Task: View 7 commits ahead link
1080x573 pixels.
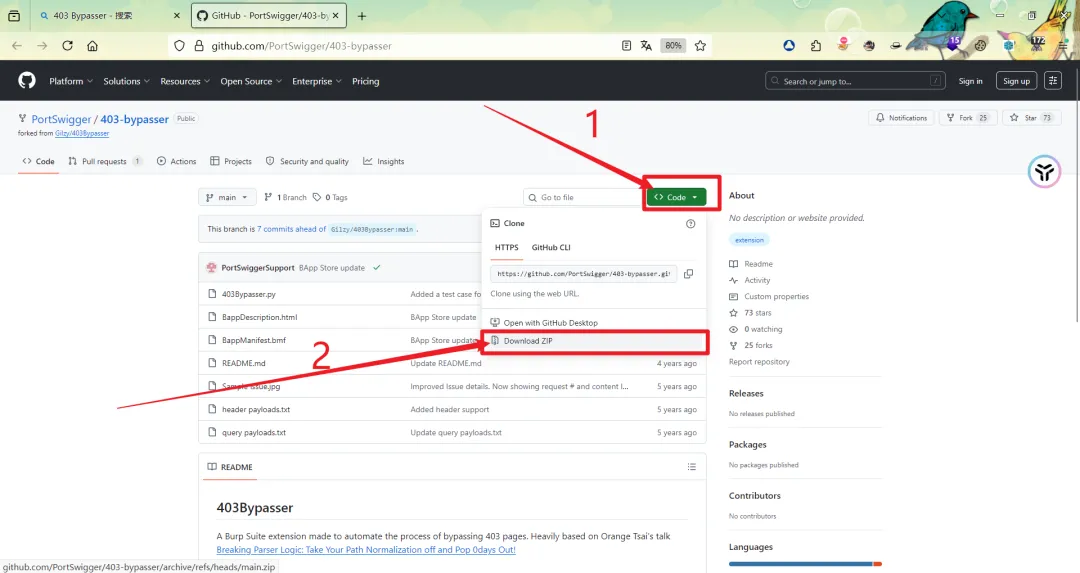Action: [292, 229]
